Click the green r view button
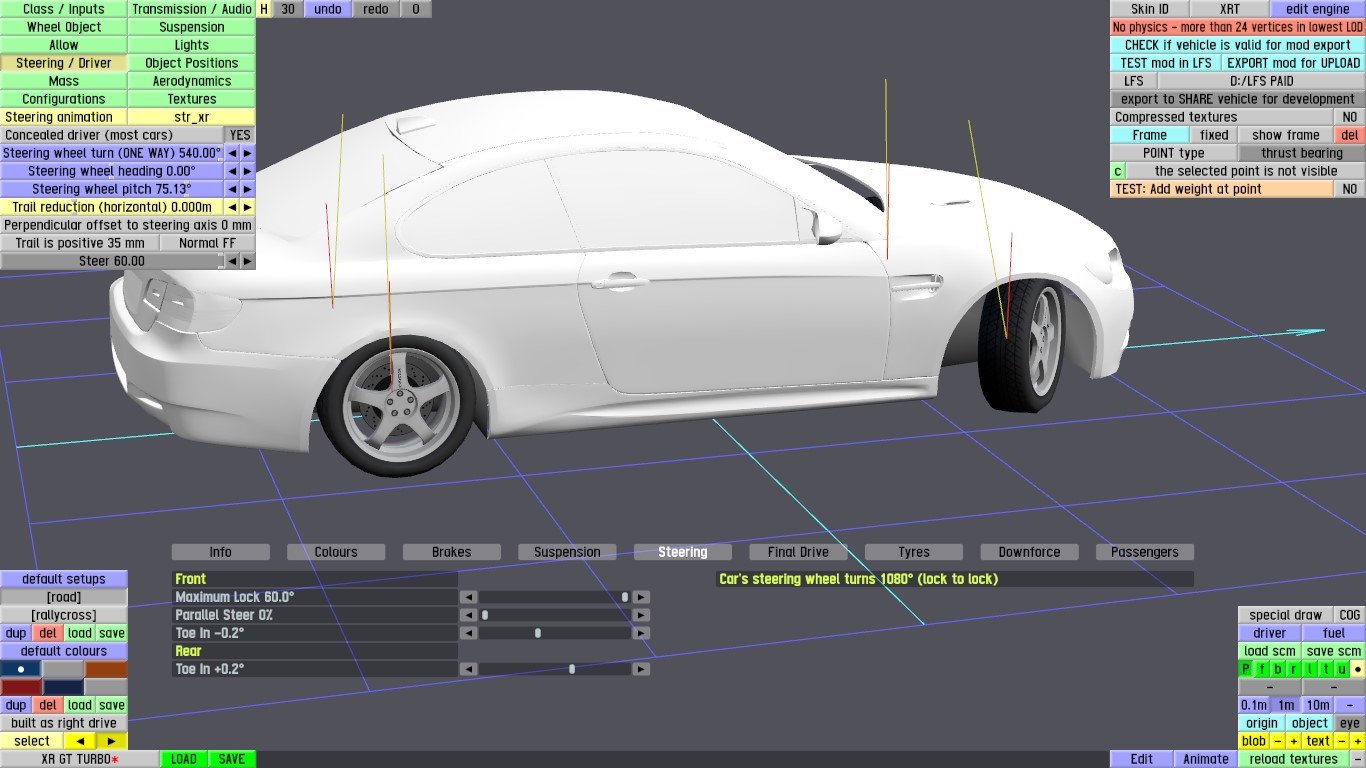 [x=1294, y=669]
